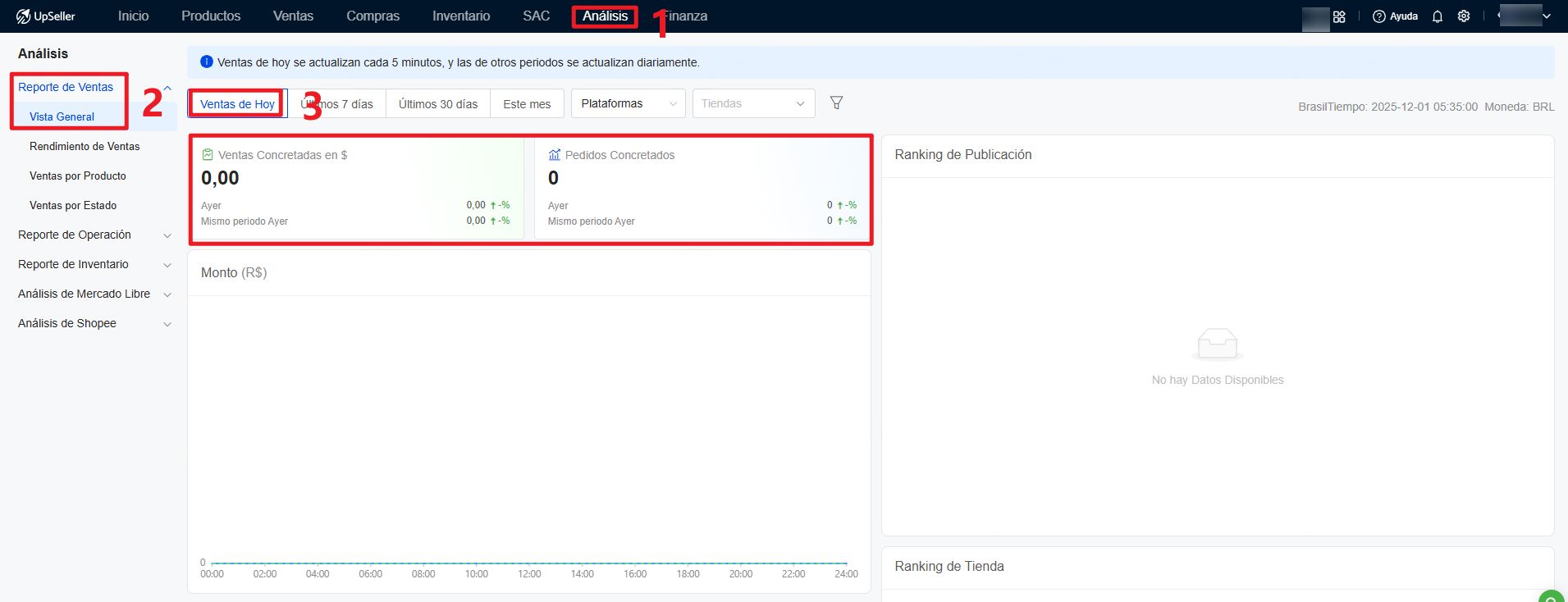This screenshot has height=602, width=1568.
Task: Open the Plataformas dropdown
Action: tap(628, 103)
